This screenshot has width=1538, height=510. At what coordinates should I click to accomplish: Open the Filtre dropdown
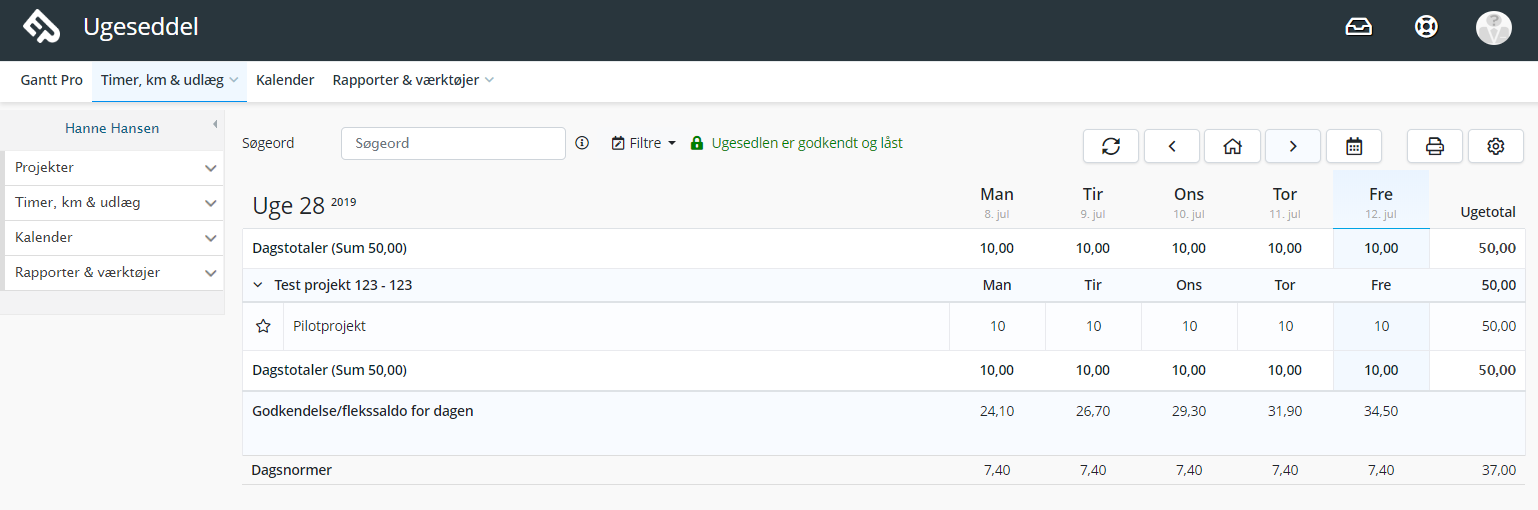644,143
